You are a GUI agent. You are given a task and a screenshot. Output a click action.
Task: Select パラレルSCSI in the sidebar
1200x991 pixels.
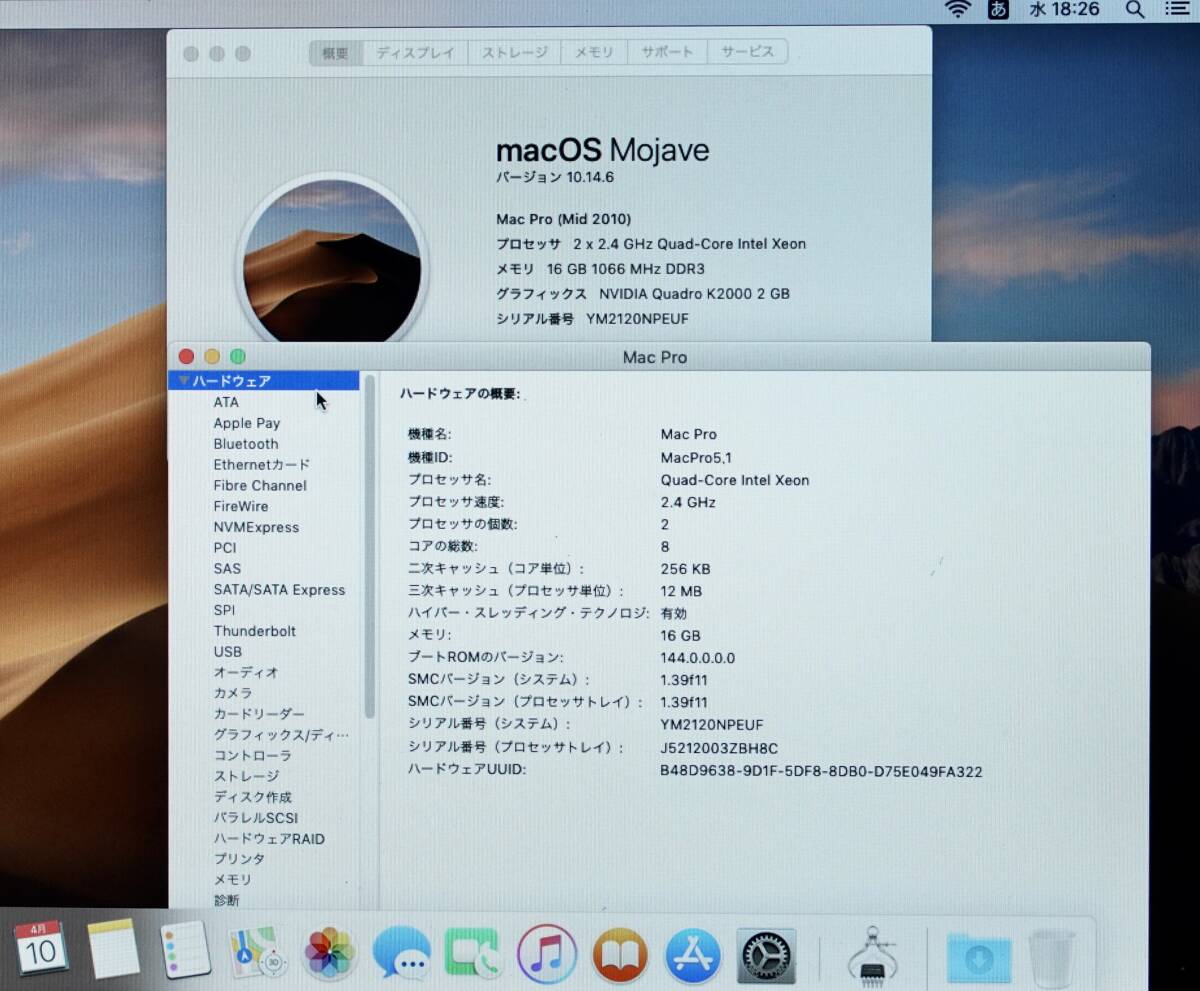click(x=256, y=818)
